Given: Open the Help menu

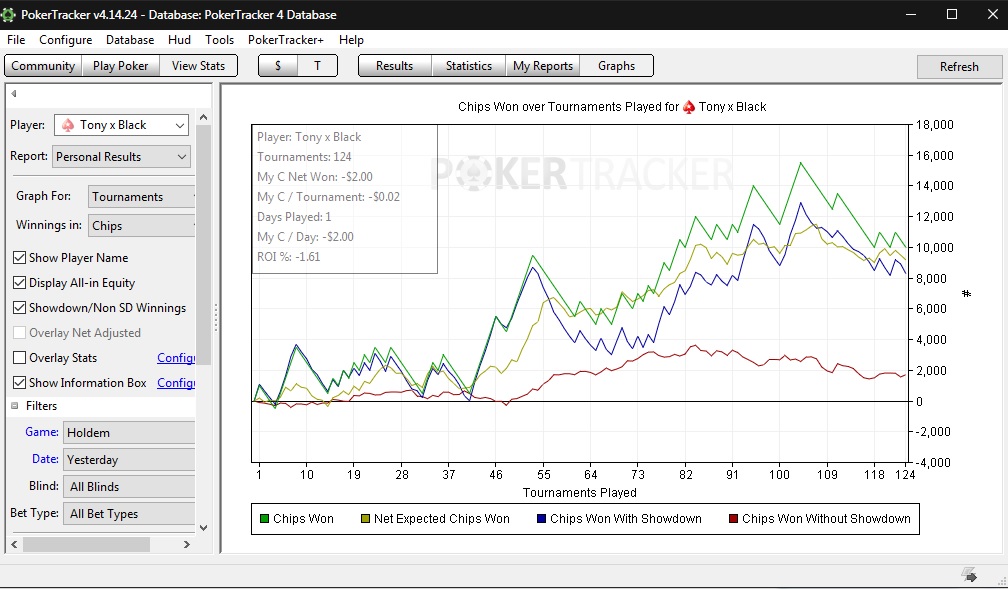Looking at the screenshot, I should tap(351, 40).
